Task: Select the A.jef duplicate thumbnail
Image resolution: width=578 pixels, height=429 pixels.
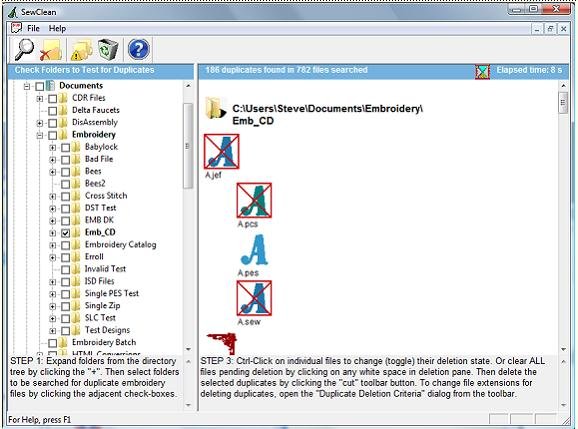Action: (221, 151)
